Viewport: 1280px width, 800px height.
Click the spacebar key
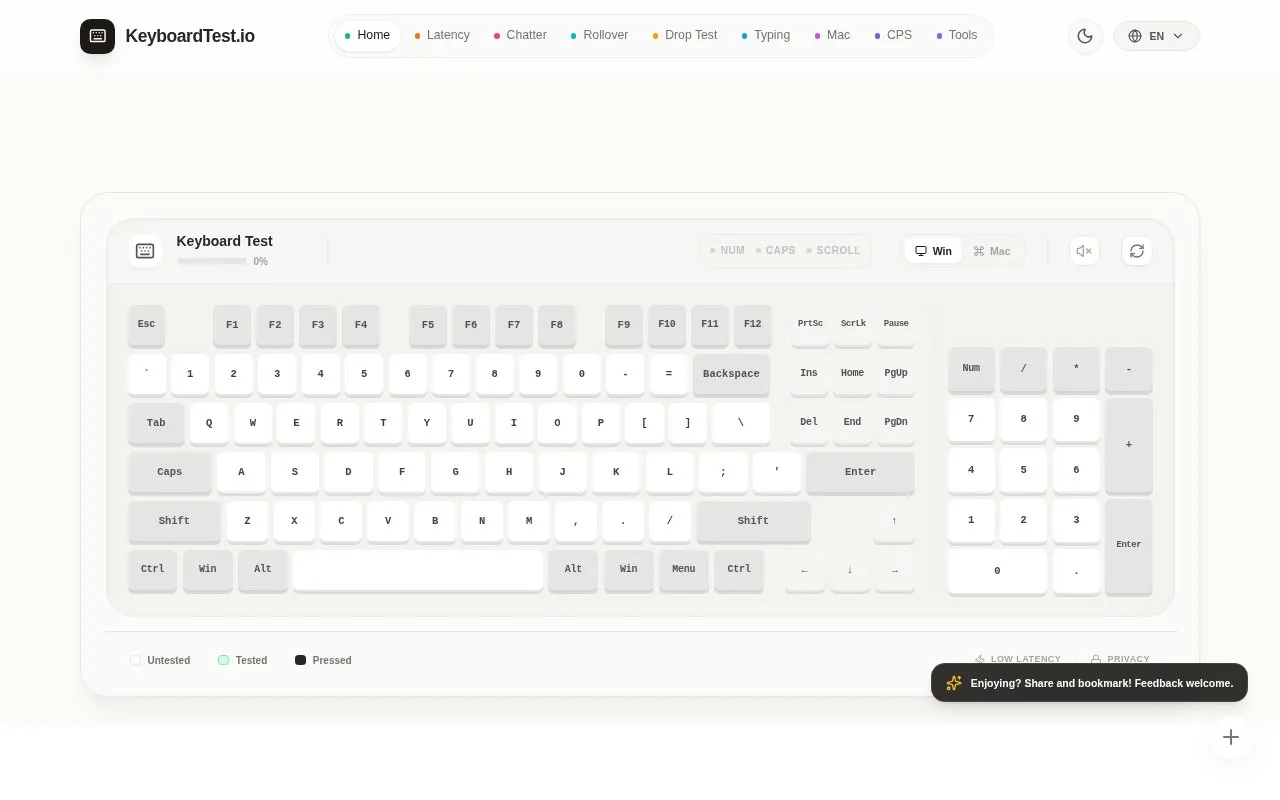418,570
